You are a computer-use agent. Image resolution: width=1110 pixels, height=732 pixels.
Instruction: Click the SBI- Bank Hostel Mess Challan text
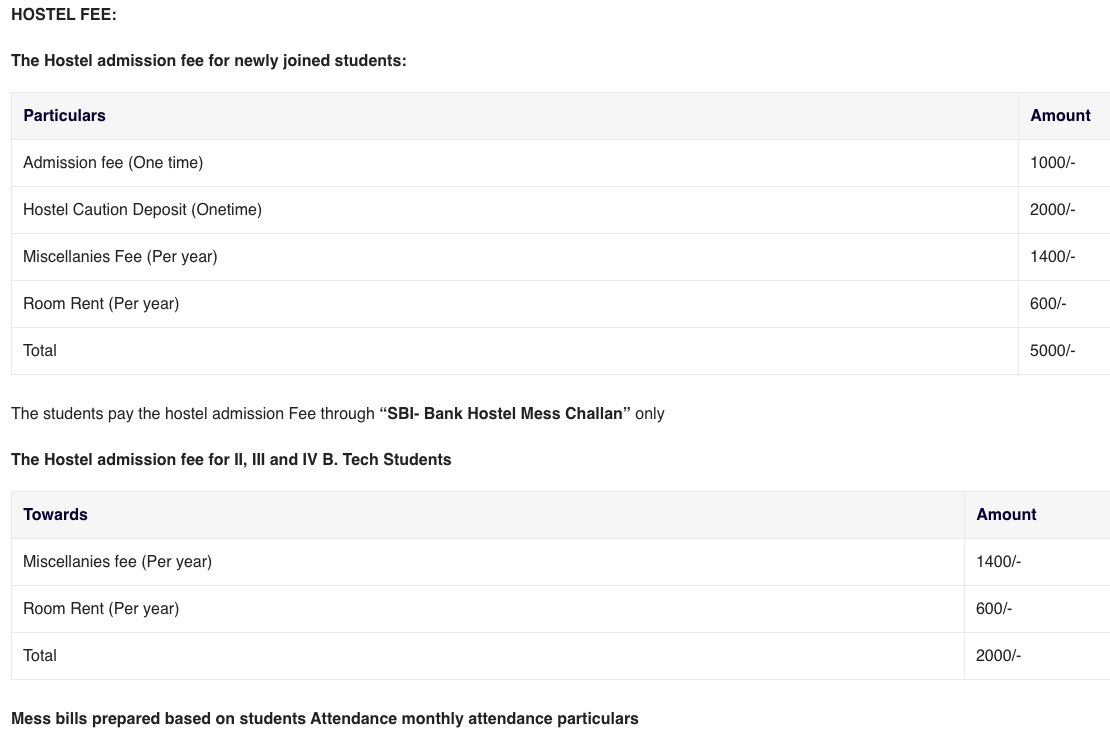505,414
